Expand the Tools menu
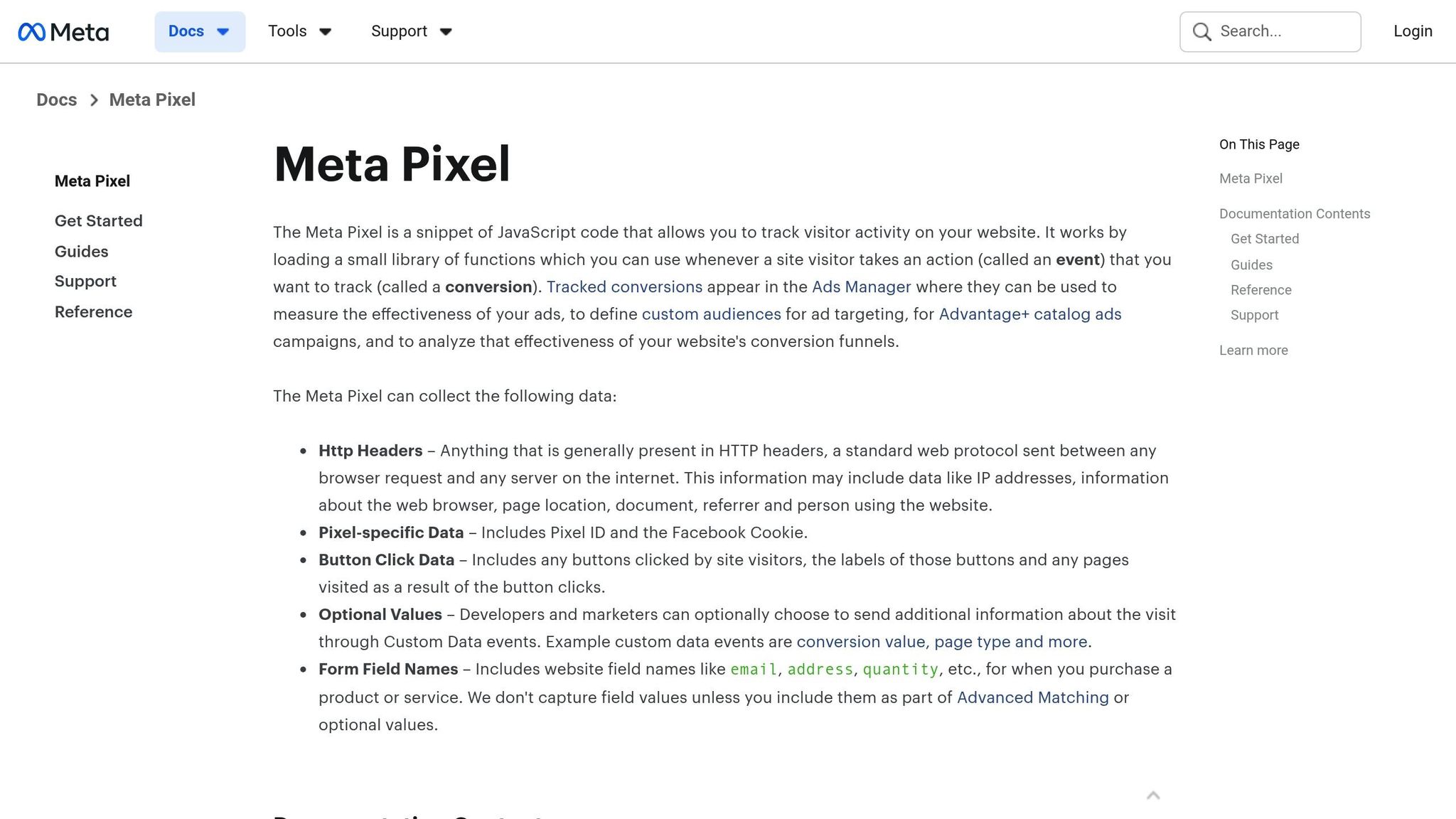 pos(299,31)
